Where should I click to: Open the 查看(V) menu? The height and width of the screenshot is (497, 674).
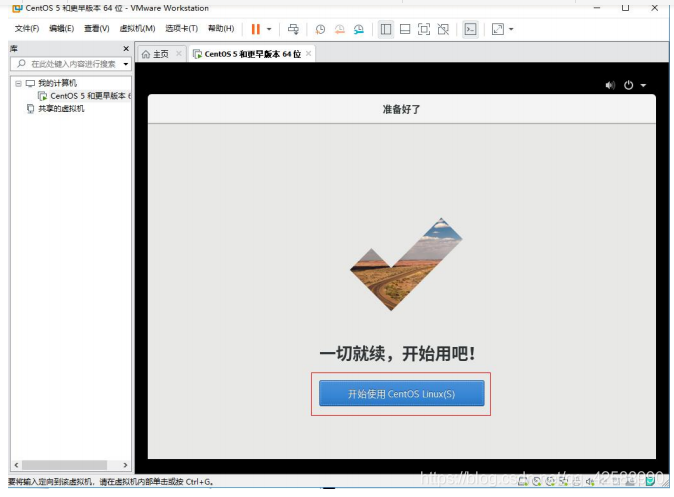pyautogui.click(x=97, y=28)
